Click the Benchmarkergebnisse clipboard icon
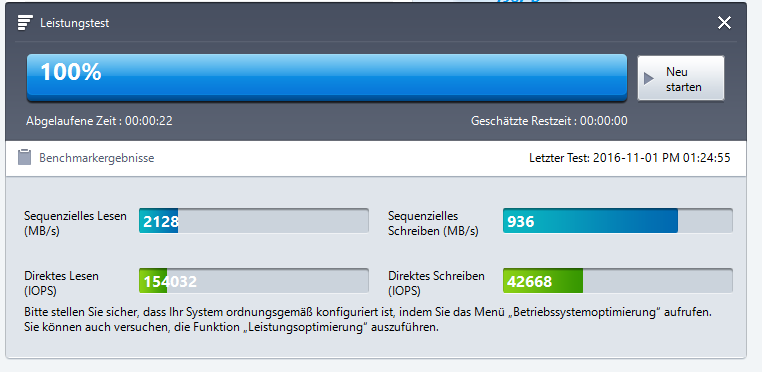The width and height of the screenshot is (762, 372). [x=24, y=158]
